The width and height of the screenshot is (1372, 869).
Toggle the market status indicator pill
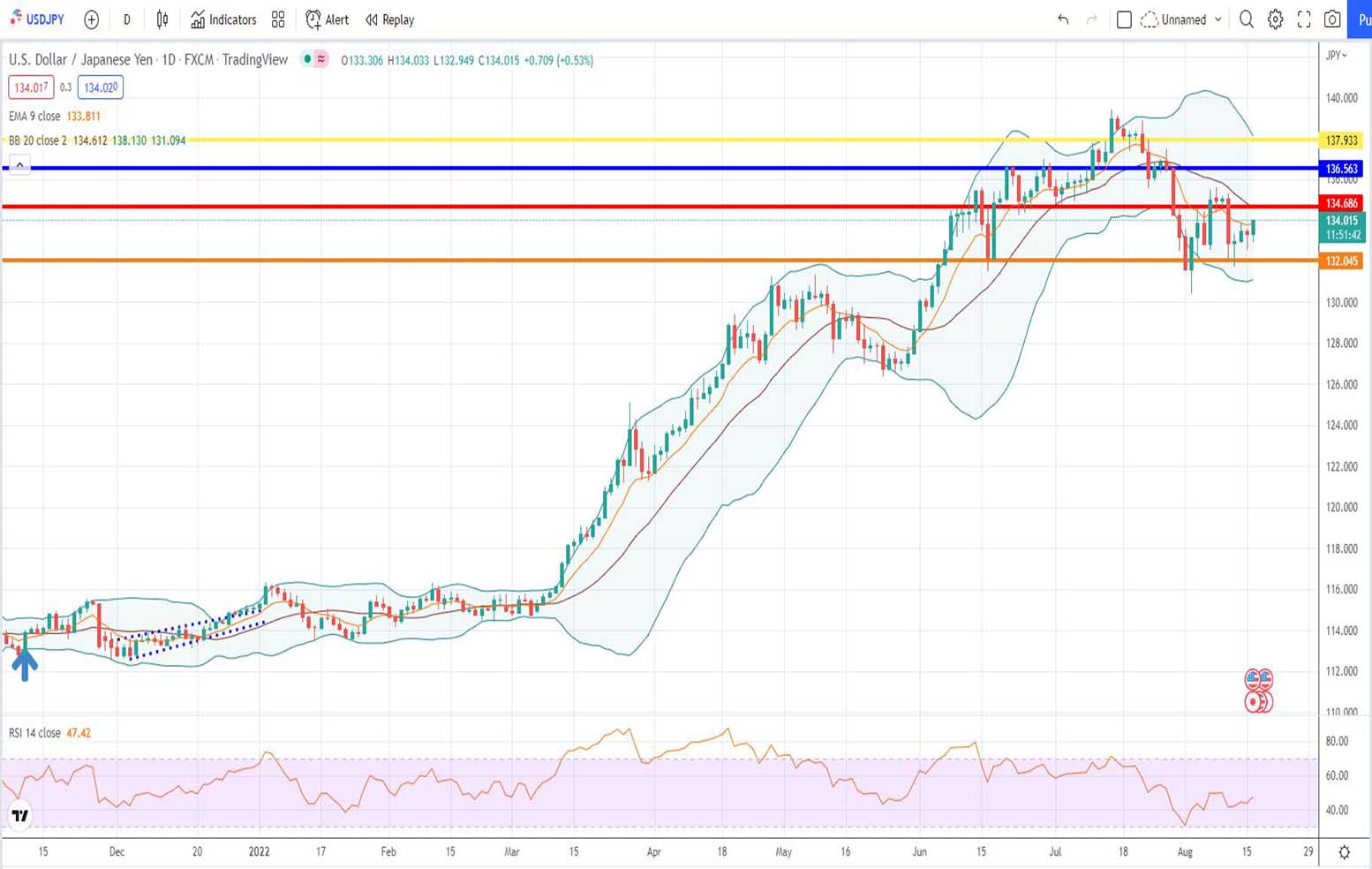pyautogui.click(x=314, y=60)
